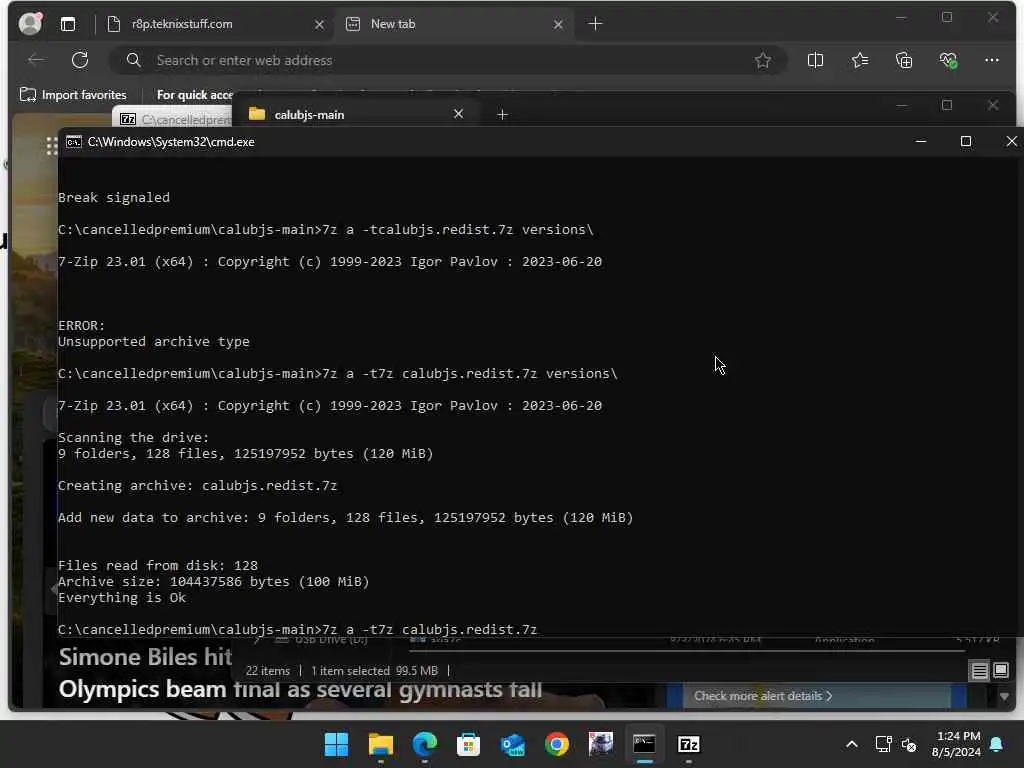Viewport: 1024px width, 768px height.
Task: Open Windows Start menu
Action: 336,744
